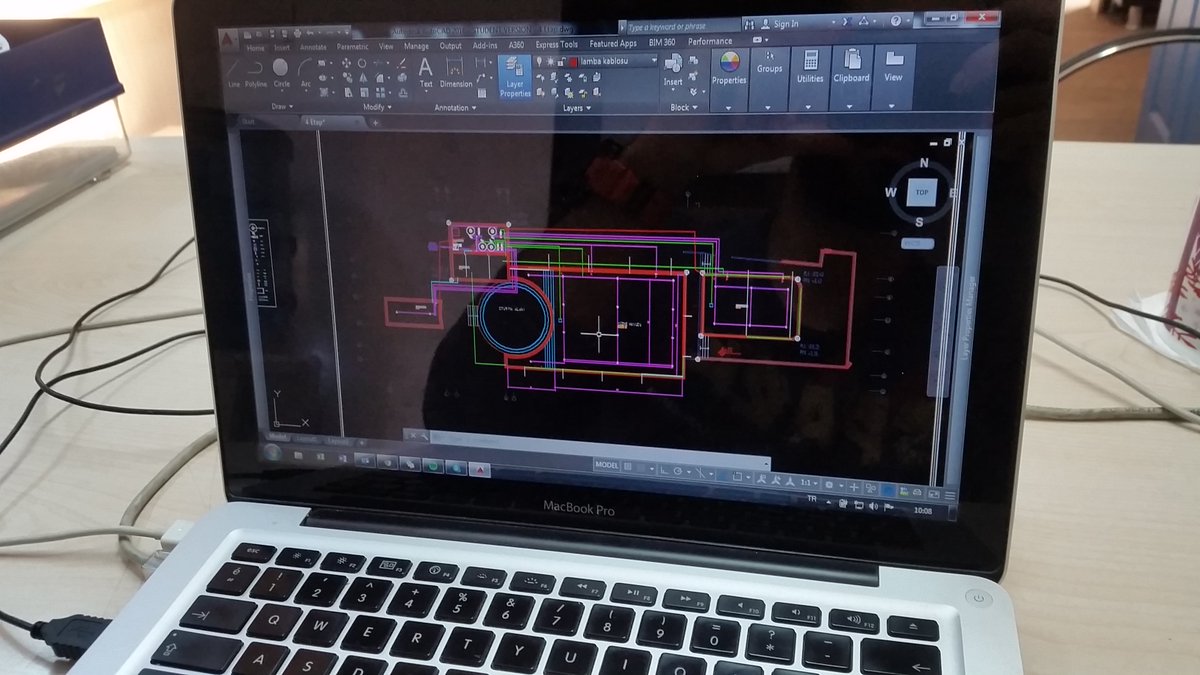This screenshot has width=1200, height=675.
Task: Click the Windows Start orb
Action: click(x=274, y=452)
